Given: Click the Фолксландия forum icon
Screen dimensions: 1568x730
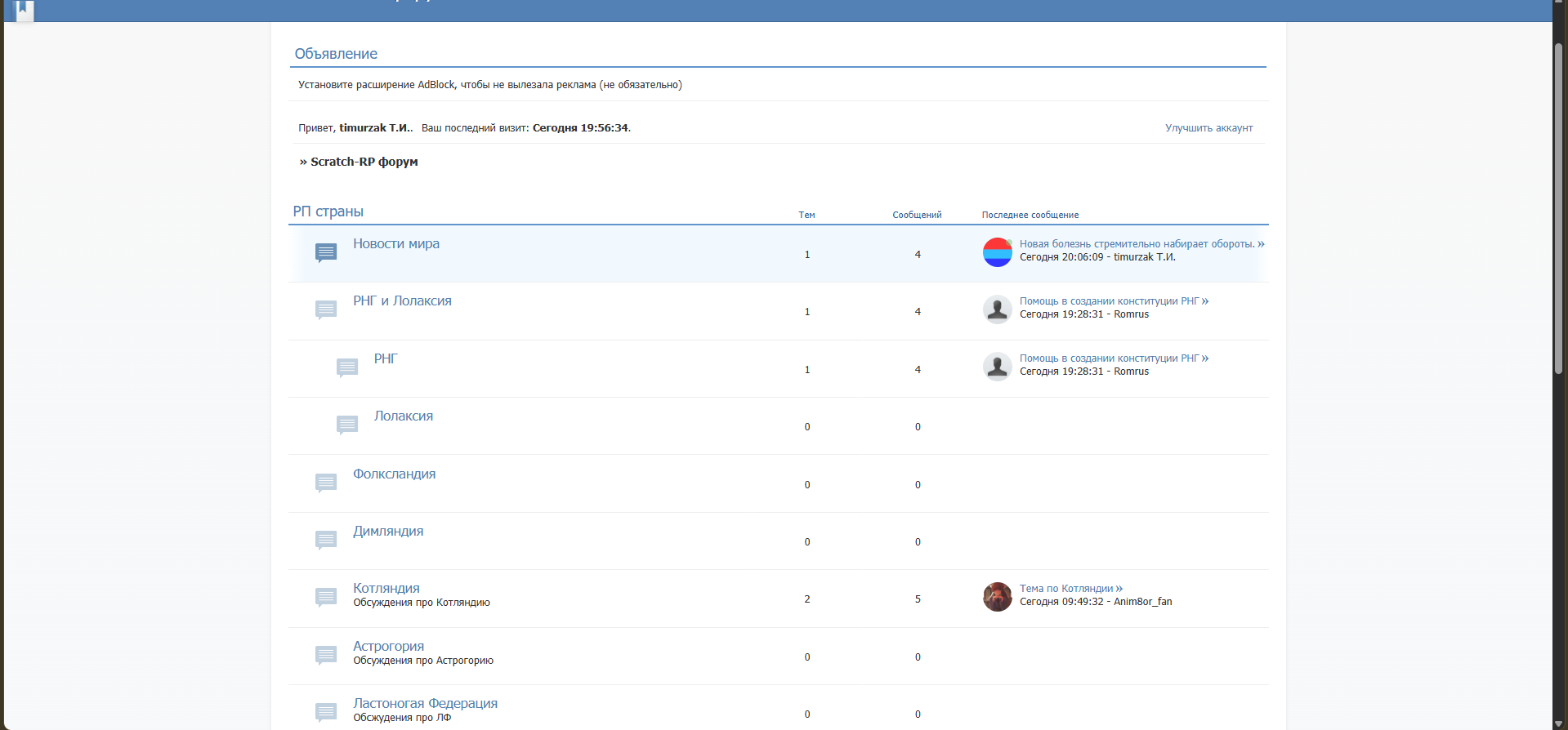Looking at the screenshot, I should click(326, 483).
